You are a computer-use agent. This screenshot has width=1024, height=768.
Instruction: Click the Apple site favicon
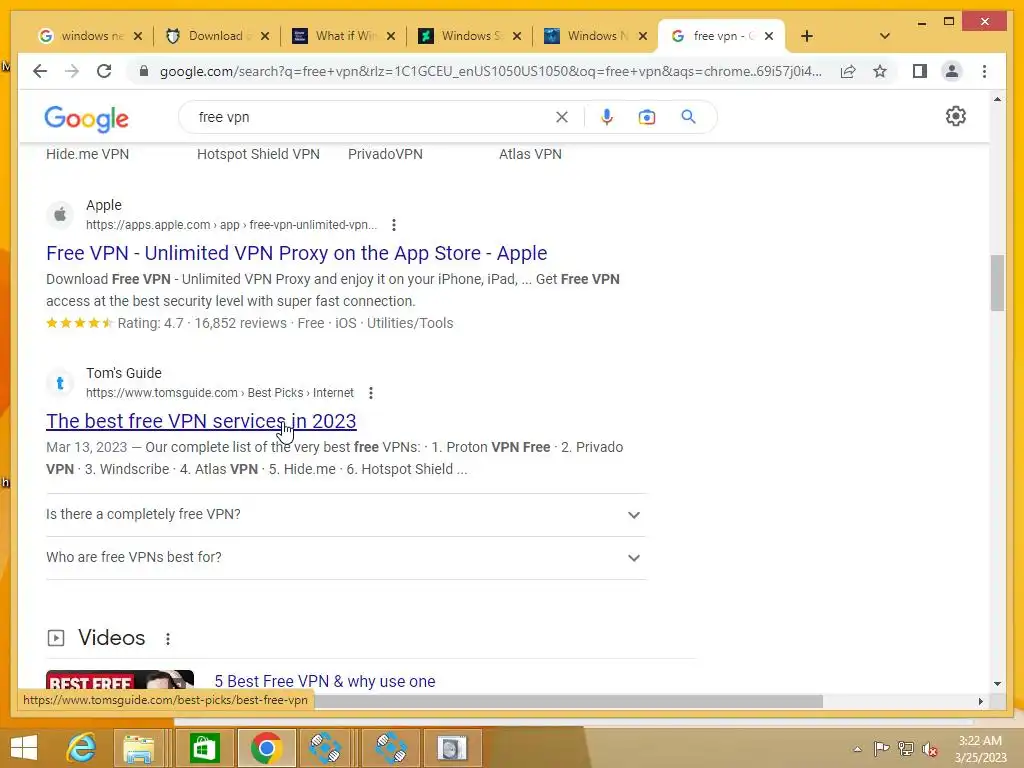(60, 214)
